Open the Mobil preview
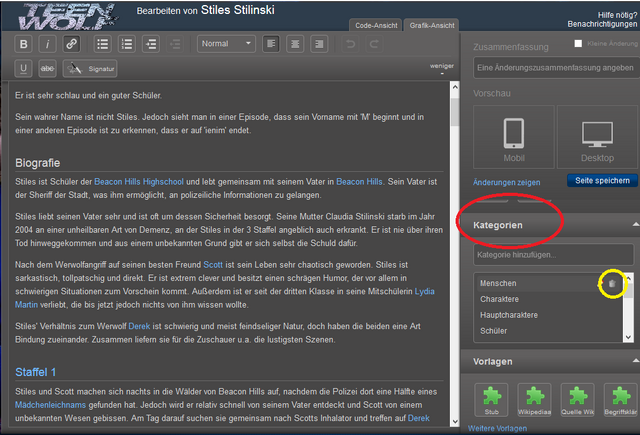Image resolution: width=640 pixels, height=435 pixels. tap(514, 137)
